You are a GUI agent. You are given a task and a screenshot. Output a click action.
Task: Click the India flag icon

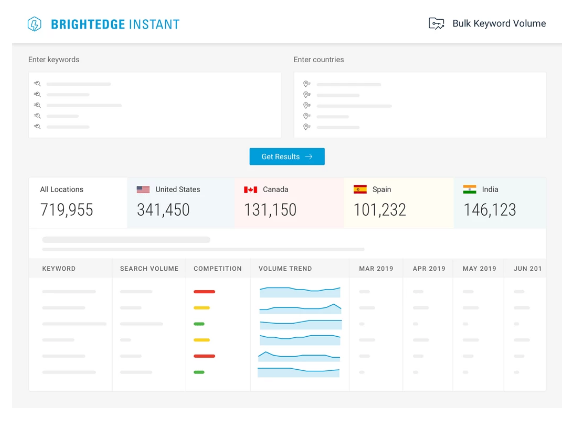[x=470, y=189]
